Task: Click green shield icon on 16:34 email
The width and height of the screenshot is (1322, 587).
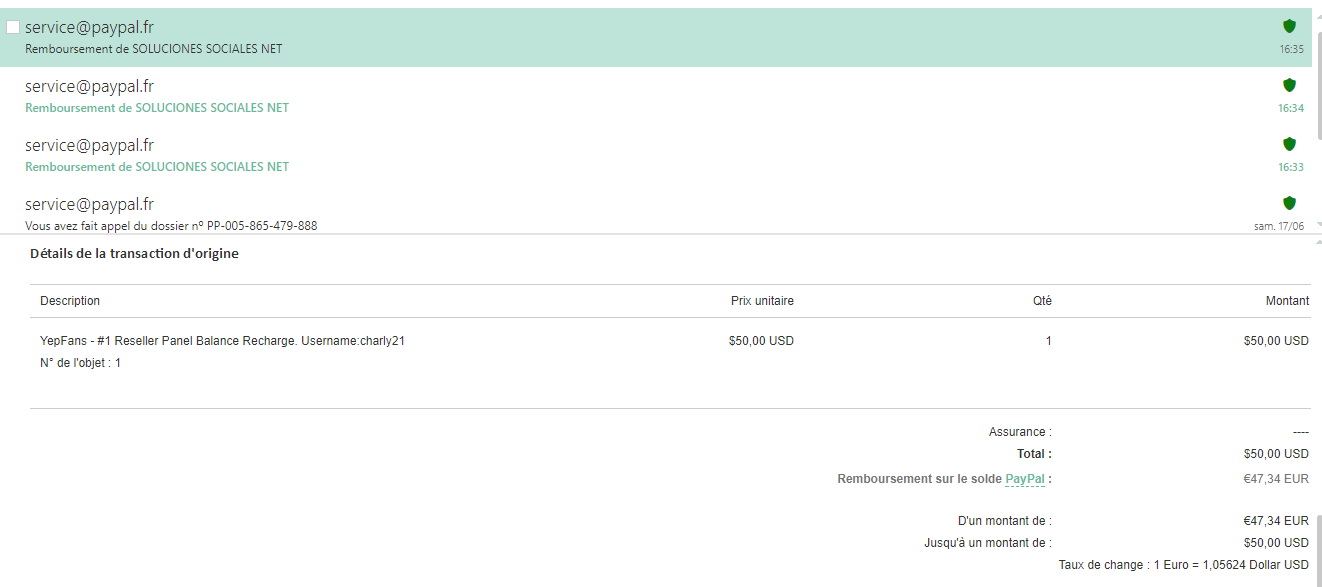Action: click(1289, 85)
